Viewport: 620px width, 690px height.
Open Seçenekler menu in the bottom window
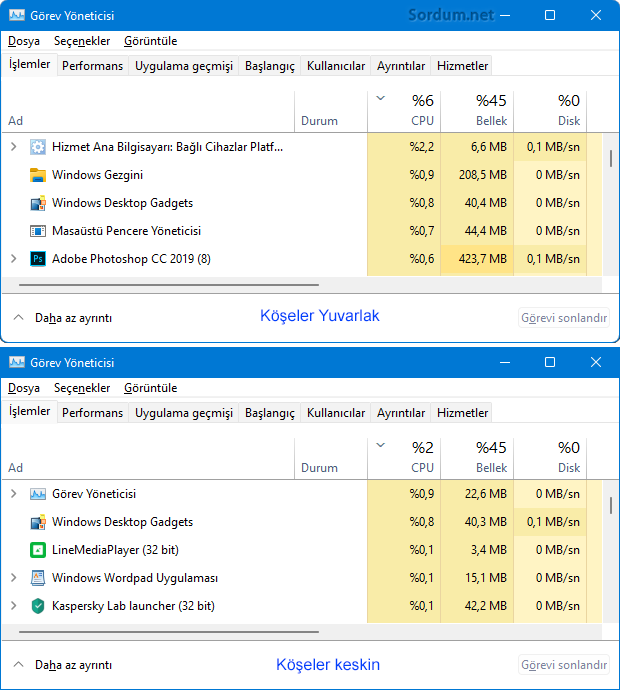coord(82,388)
